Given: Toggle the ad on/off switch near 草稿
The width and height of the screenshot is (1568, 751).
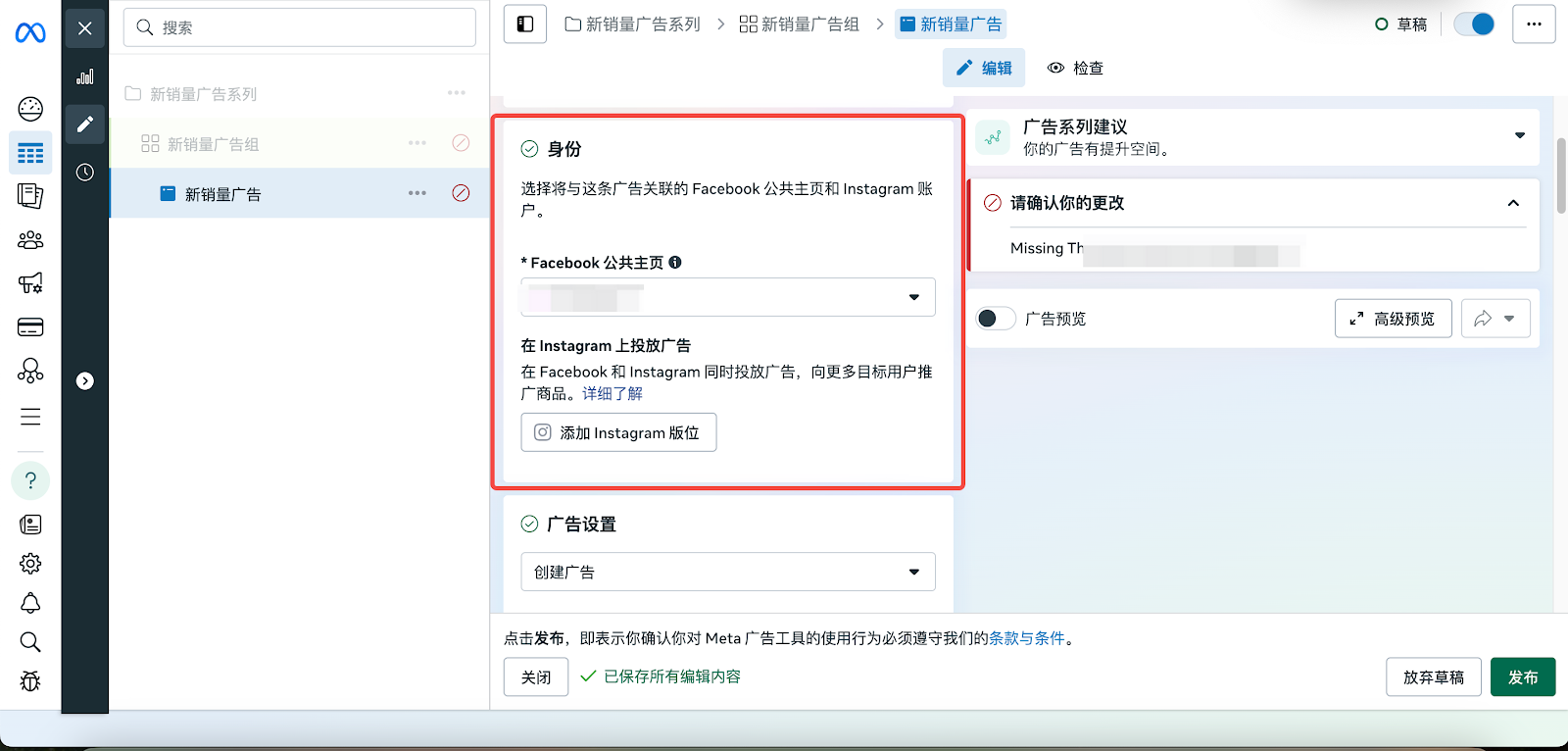Looking at the screenshot, I should pyautogui.click(x=1474, y=25).
